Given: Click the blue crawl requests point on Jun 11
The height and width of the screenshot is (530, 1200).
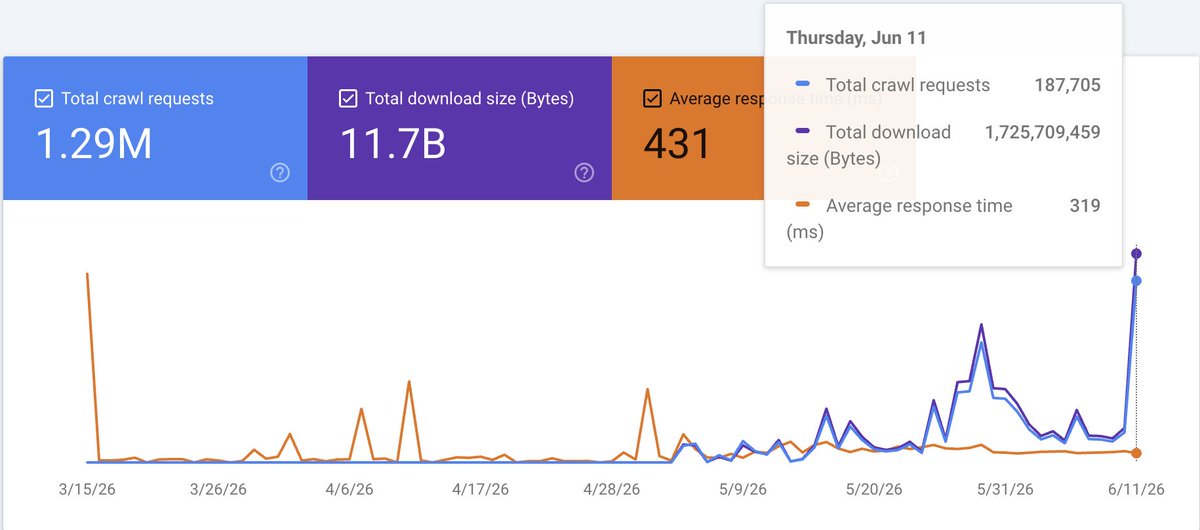Looking at the screenshot, I should (x=1136, y=280).
